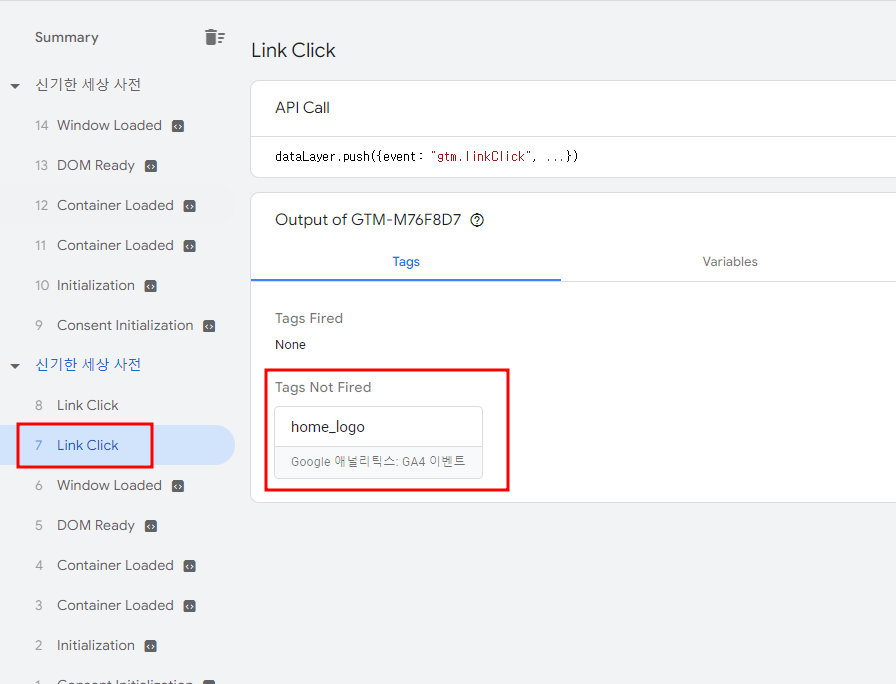Click the code icon beside 14 Window Loaded

[178, 126]
